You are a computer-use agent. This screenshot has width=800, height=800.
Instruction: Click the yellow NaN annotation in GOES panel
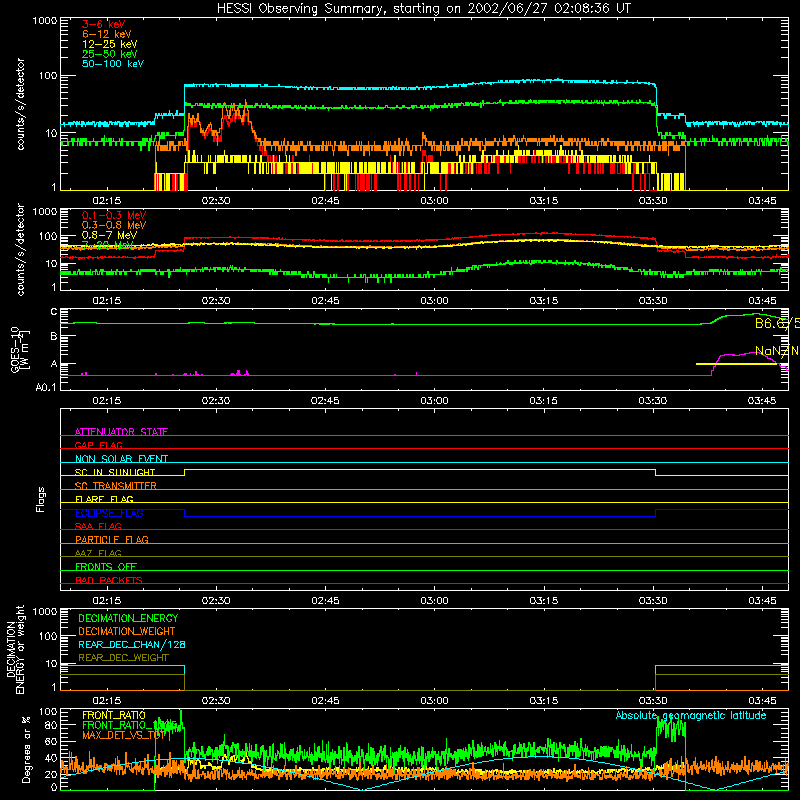[x=777, y=351]
